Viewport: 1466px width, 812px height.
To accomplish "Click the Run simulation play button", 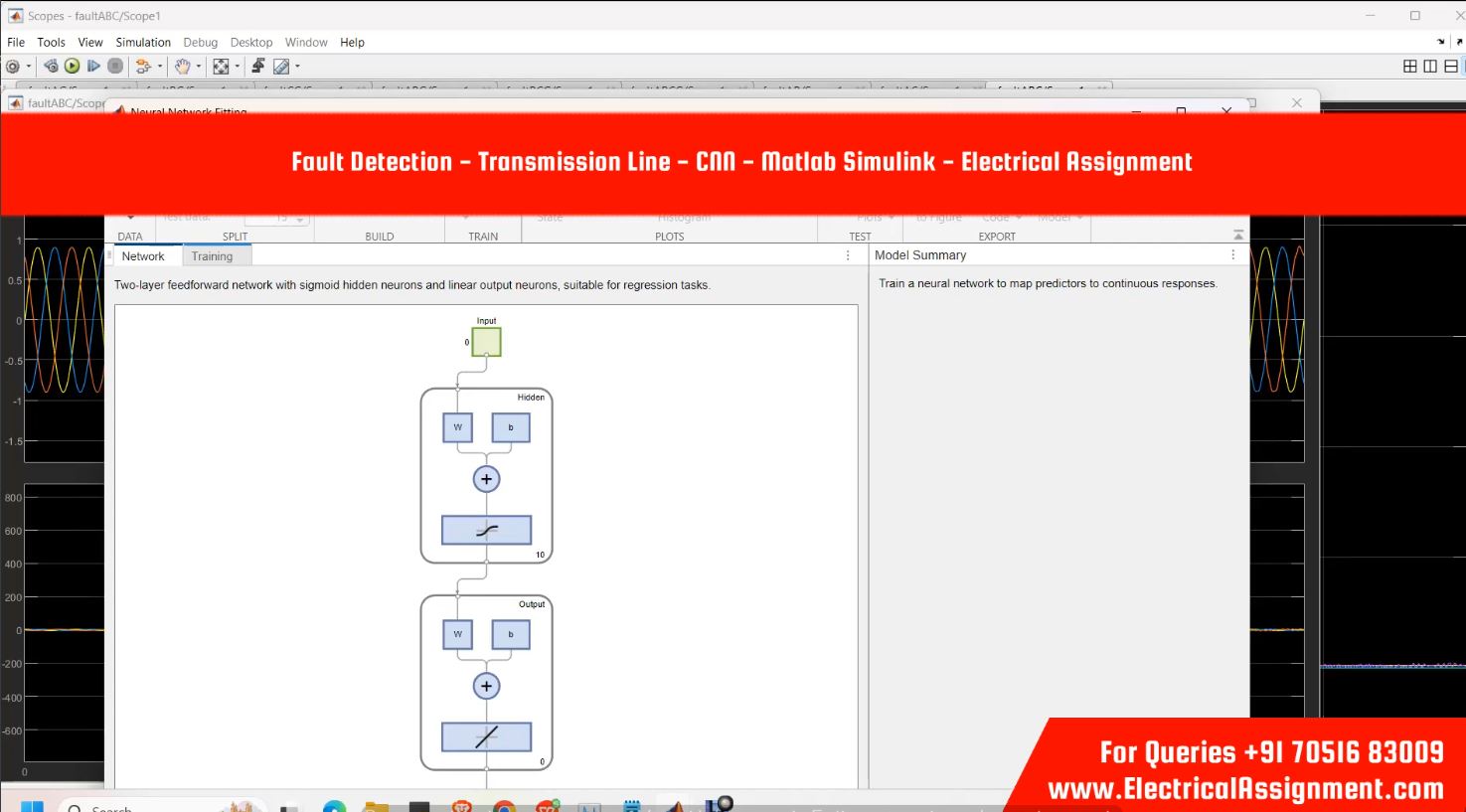I will click(x=72, y=66).
